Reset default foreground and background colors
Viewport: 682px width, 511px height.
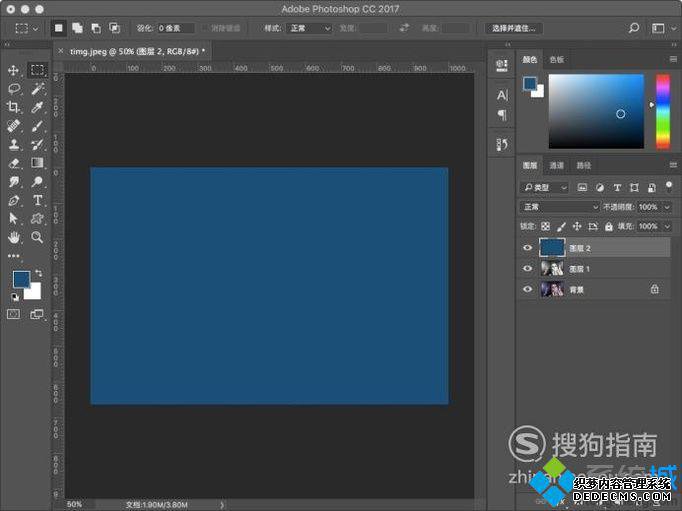tap(15, 297)
